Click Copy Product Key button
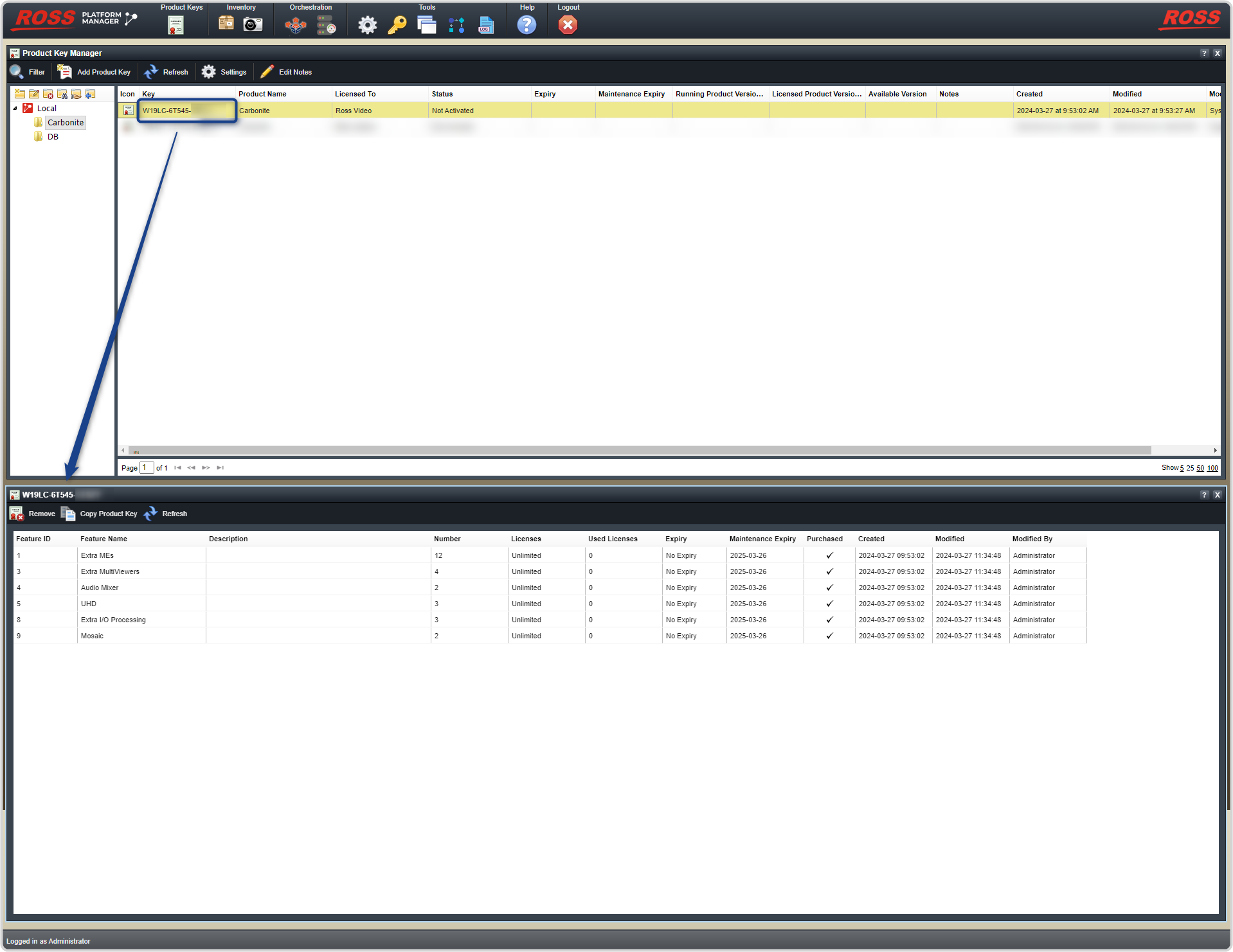The image size is (1233, 952). click(99, 514)
